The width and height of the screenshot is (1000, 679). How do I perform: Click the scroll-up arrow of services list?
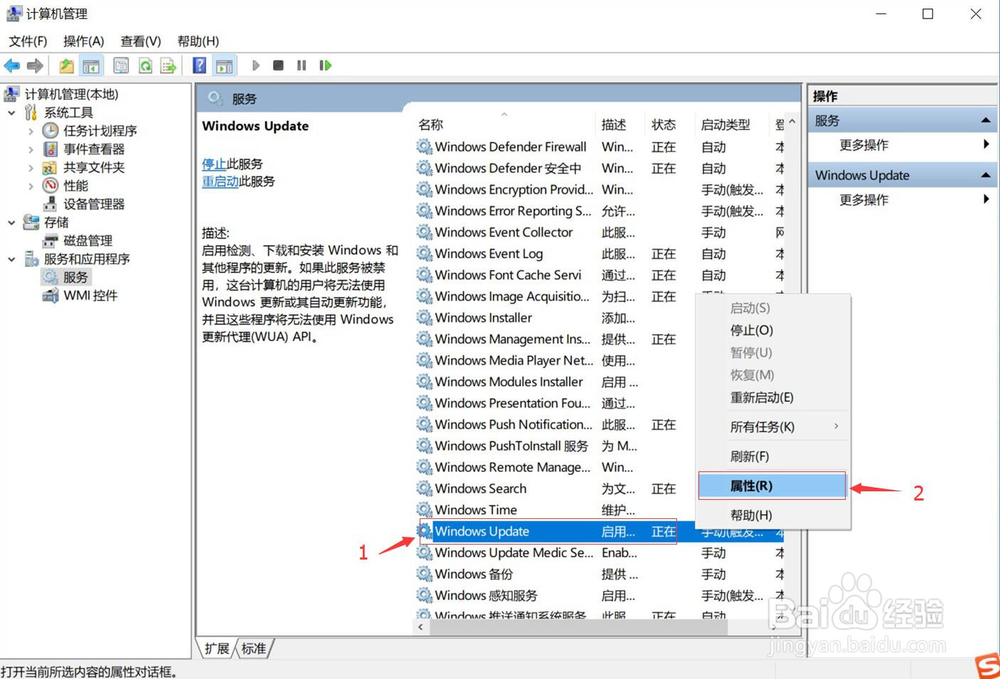[x=791, y=121]
